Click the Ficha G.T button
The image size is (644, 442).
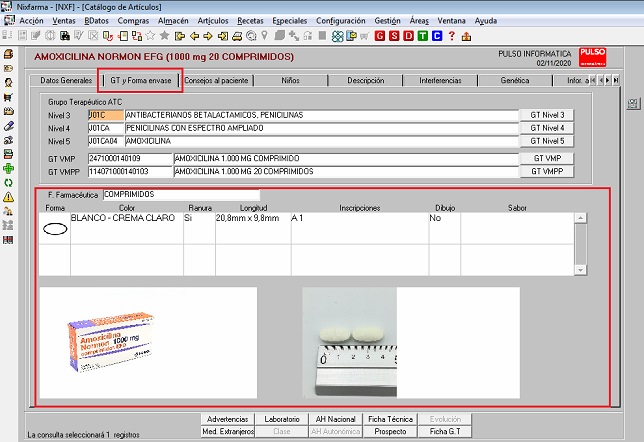[445, 431]
